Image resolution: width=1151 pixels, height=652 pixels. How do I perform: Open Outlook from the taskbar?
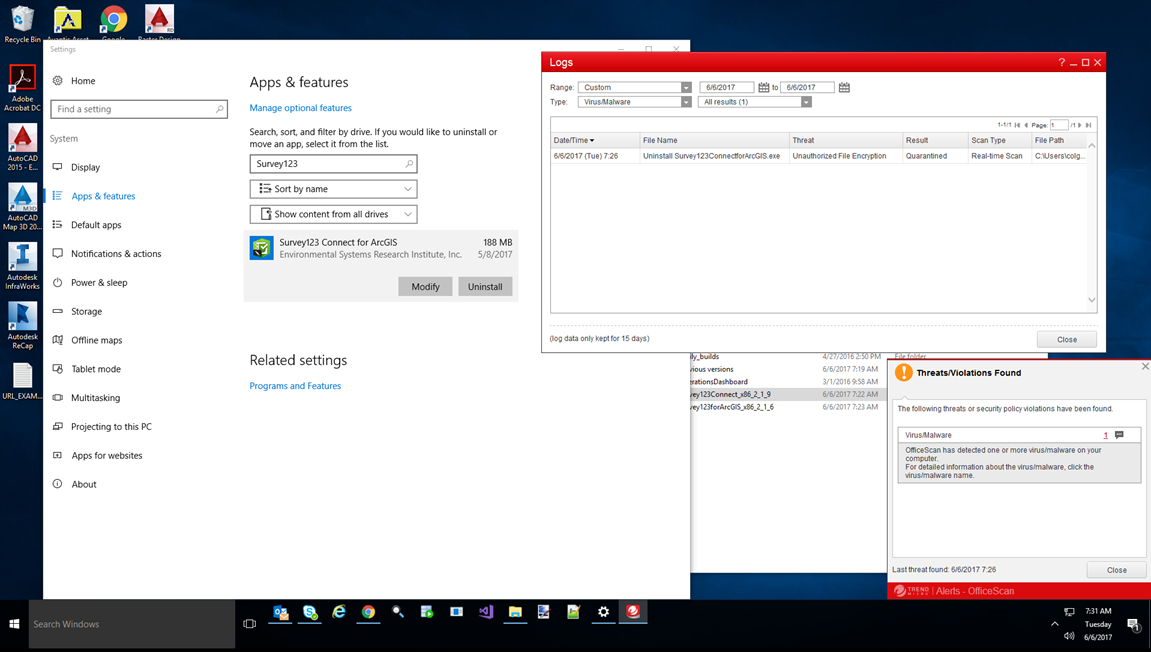pyautogui.click(x=280, y=612)
